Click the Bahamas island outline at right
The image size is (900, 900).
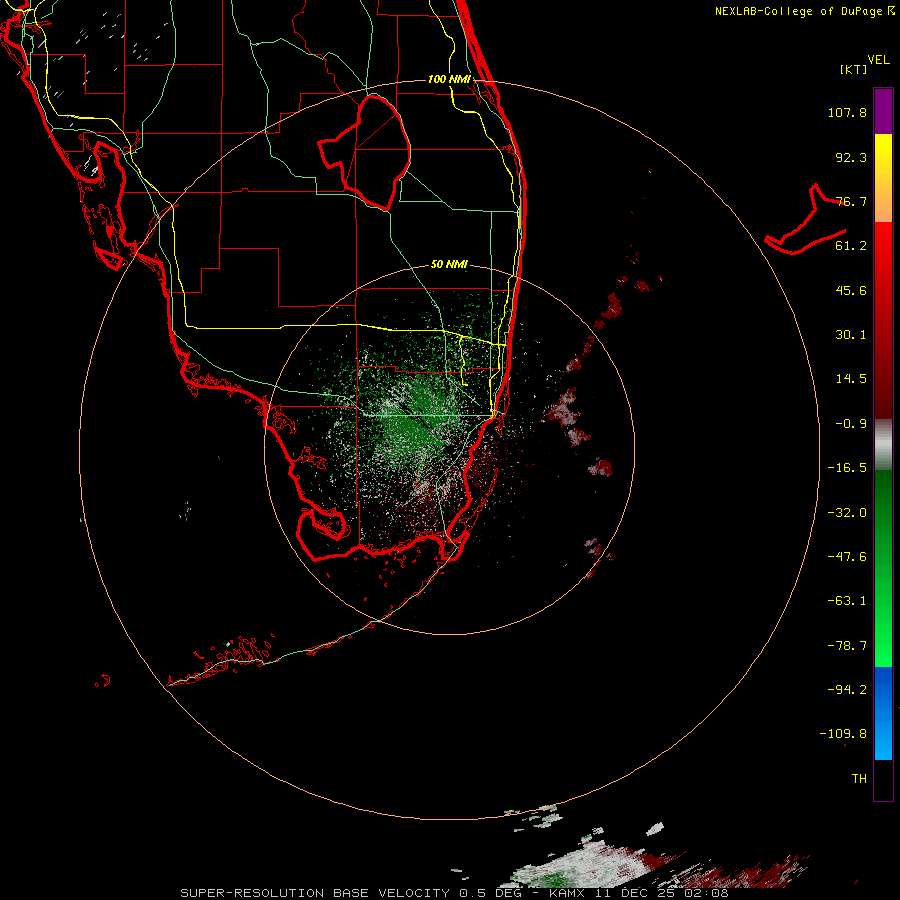click(806, 220)
